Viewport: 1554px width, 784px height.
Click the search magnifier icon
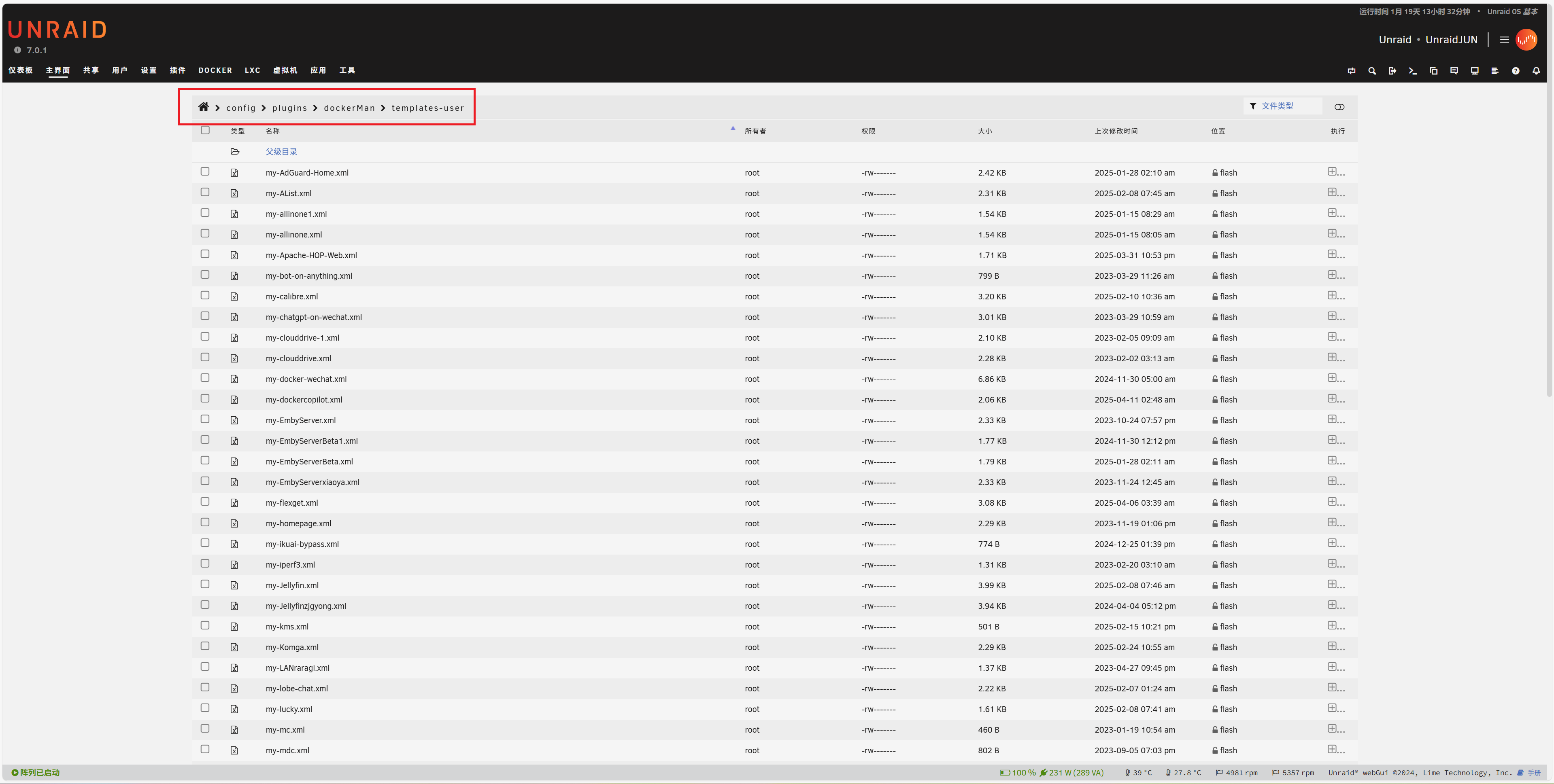pos(1372,71)
